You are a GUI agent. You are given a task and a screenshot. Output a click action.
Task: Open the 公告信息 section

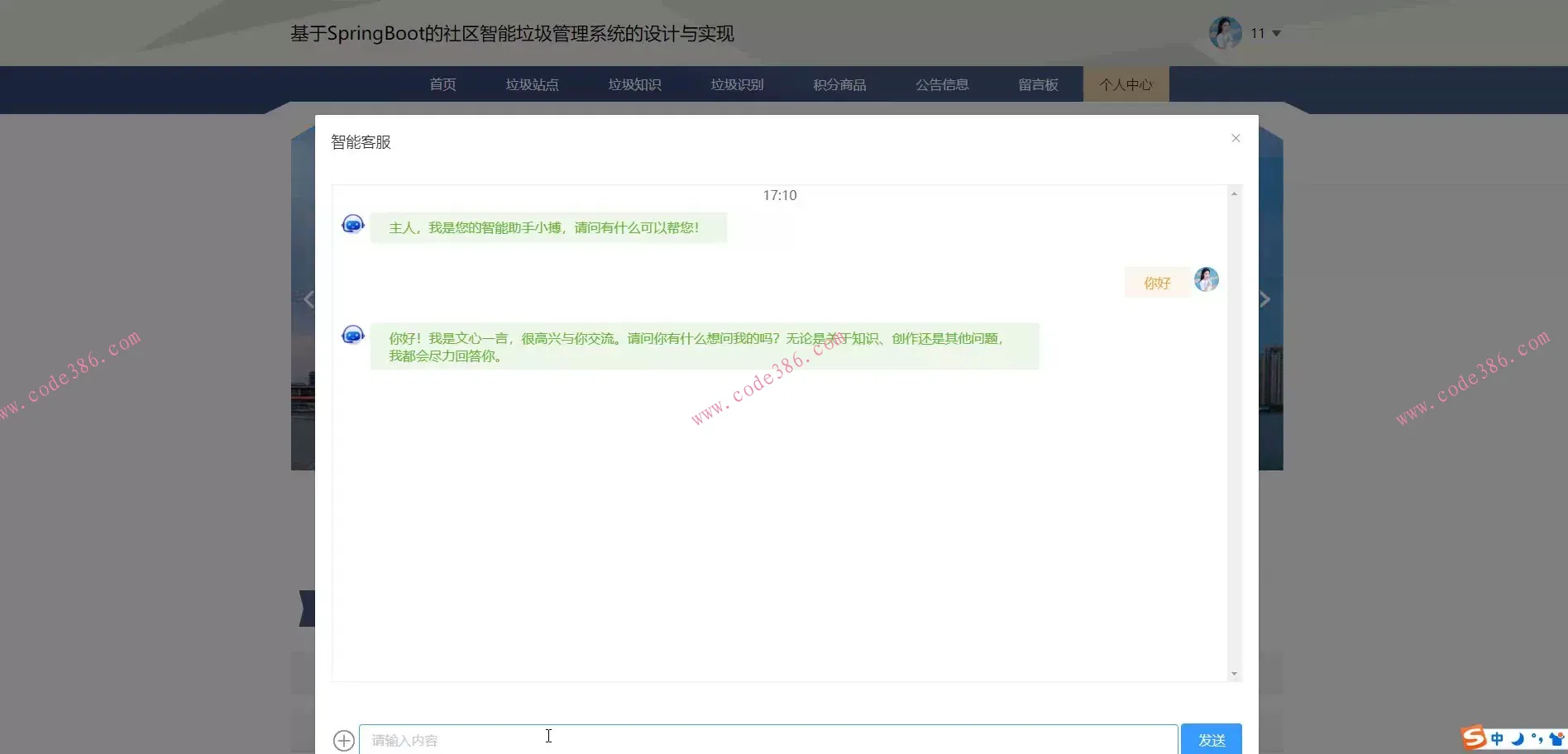pyautogui.click(x=942, y=84)
